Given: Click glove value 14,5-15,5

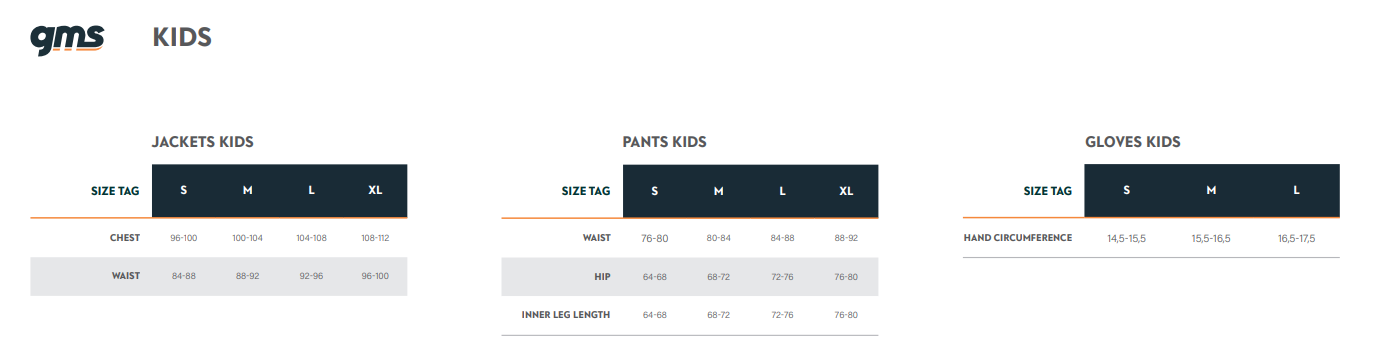Looking at the screenshot, I should [1126, 239].
